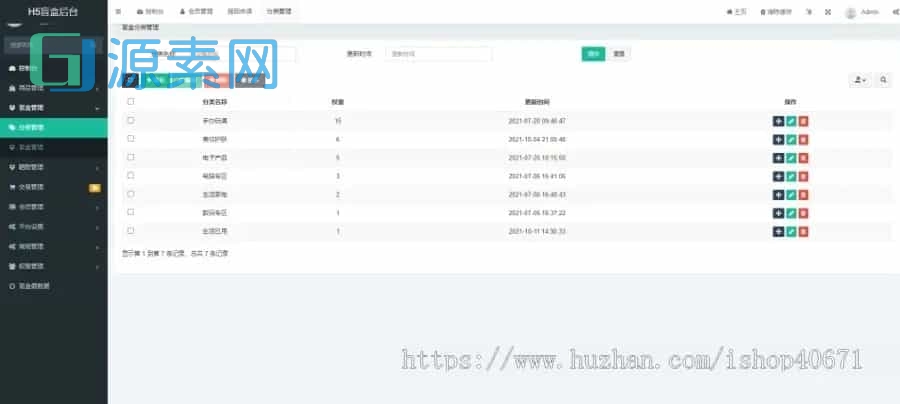Viewport: 900px width, 404px height.
Task: Select the active 分类管理 top tab
Action: point(280,11)
